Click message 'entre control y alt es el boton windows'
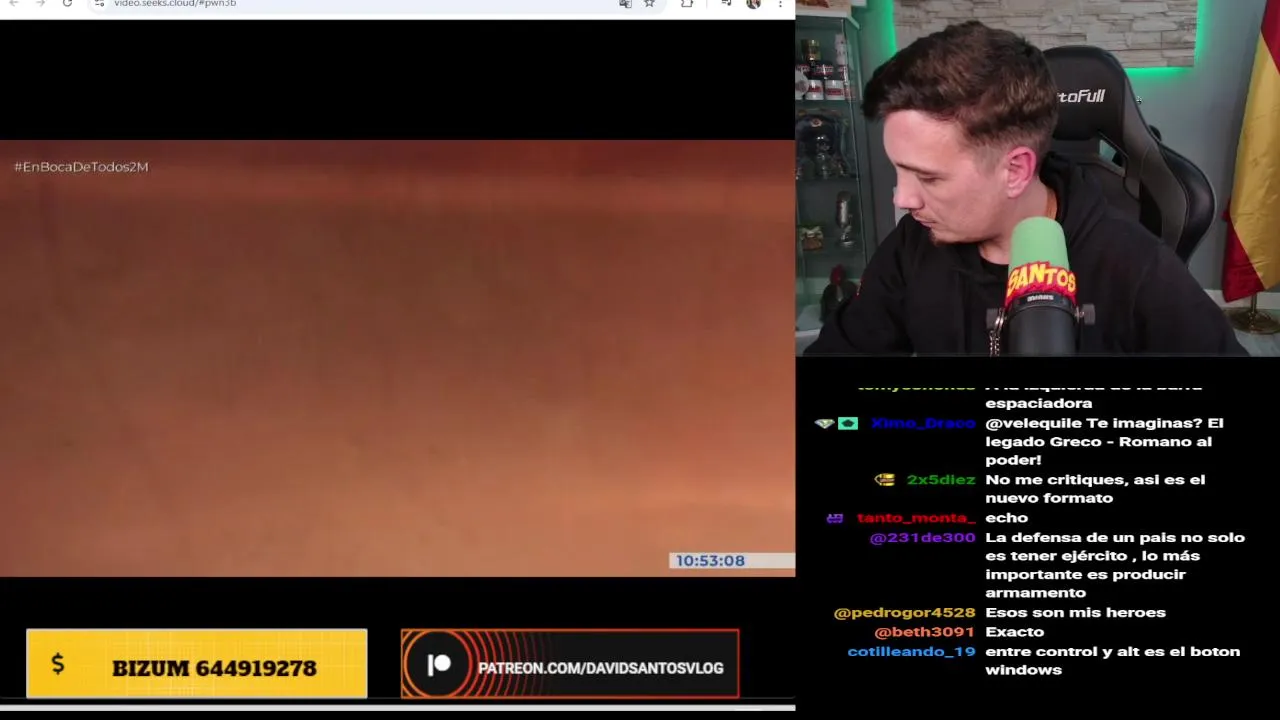The width and height of the screenshot is (1280, 720). coord(1112,661)
